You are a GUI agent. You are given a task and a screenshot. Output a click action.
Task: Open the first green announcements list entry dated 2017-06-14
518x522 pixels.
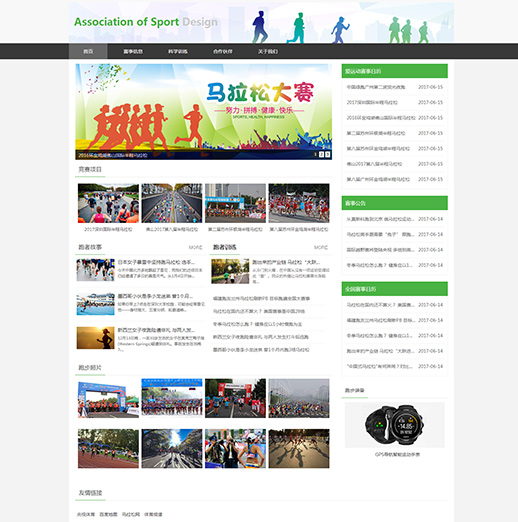(394, 219)
